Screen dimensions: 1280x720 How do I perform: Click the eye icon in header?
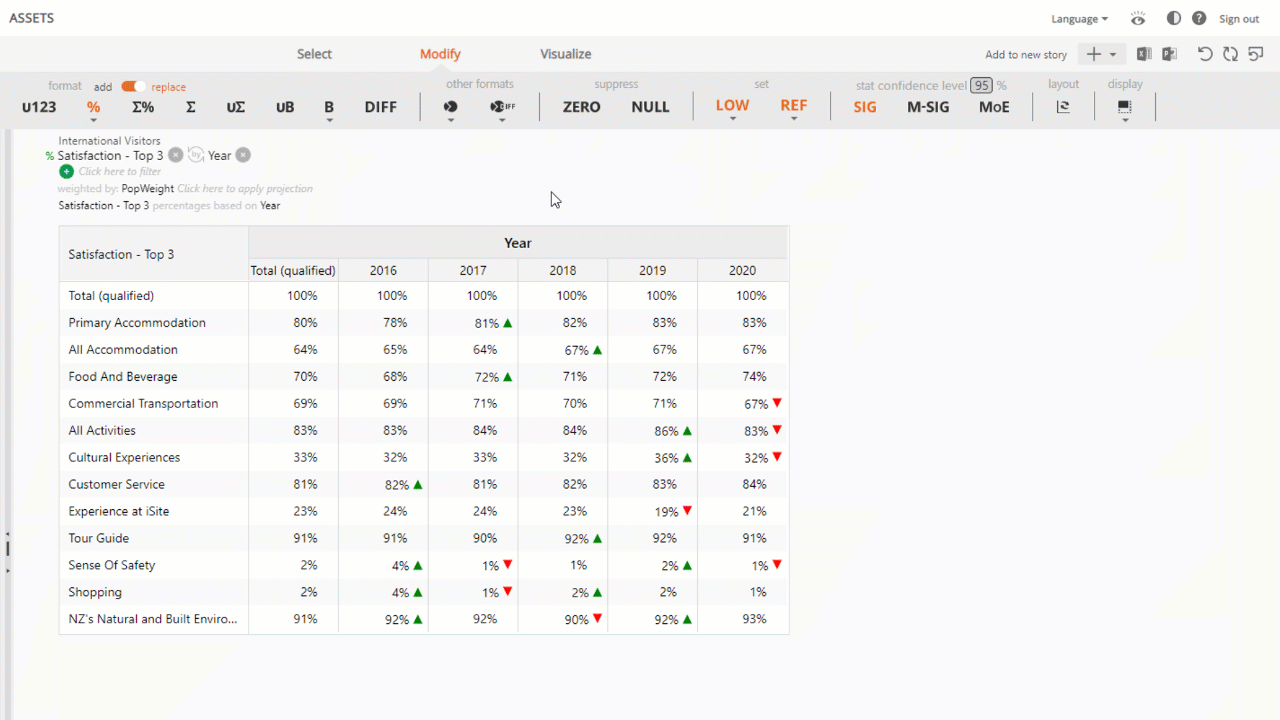pyautogui.click(x=1138, y=18)
